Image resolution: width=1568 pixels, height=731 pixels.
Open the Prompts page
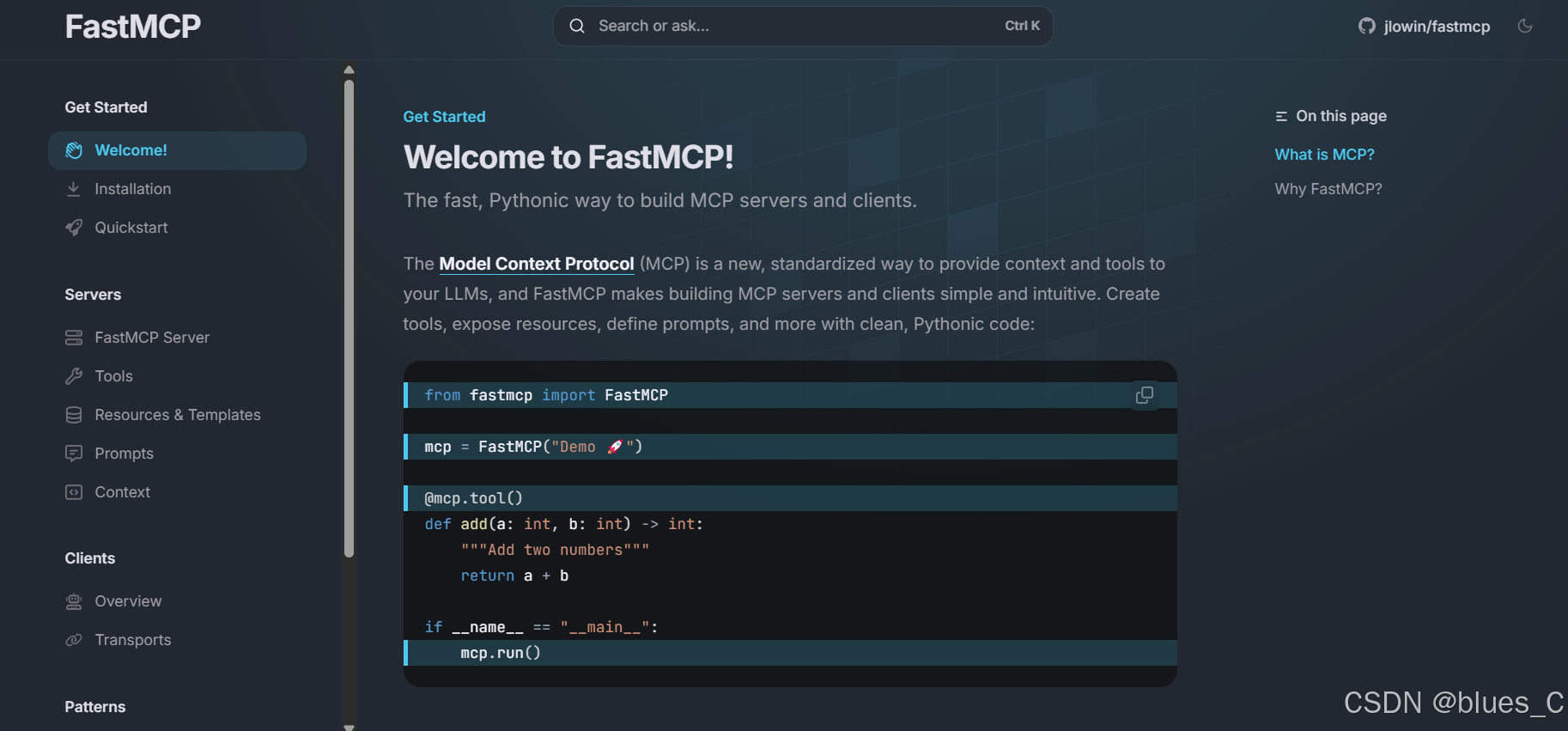tap(125, 454)
